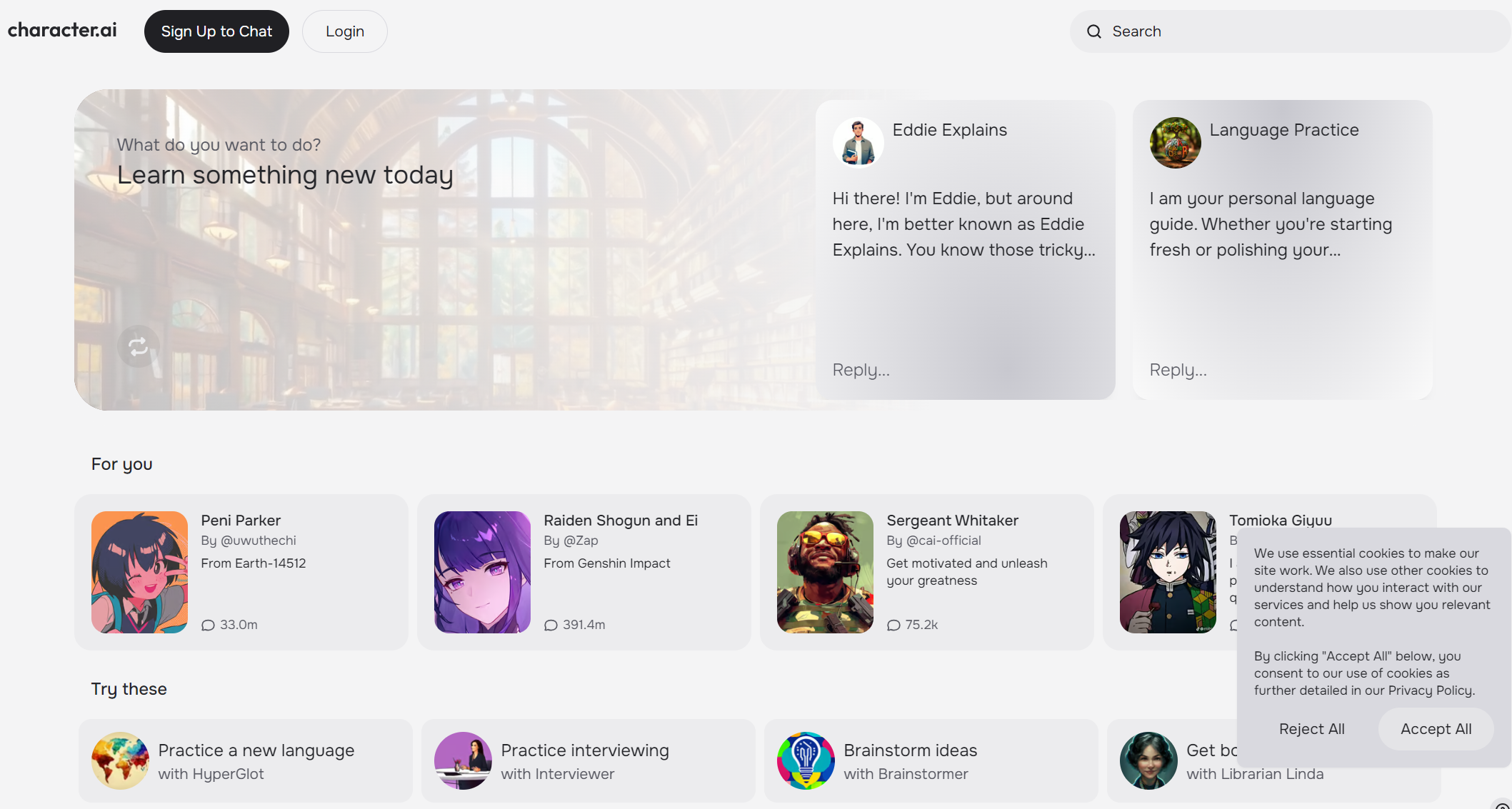Click the search magnifier icon
This screenshot has width=1512, height=809.
1094,31
